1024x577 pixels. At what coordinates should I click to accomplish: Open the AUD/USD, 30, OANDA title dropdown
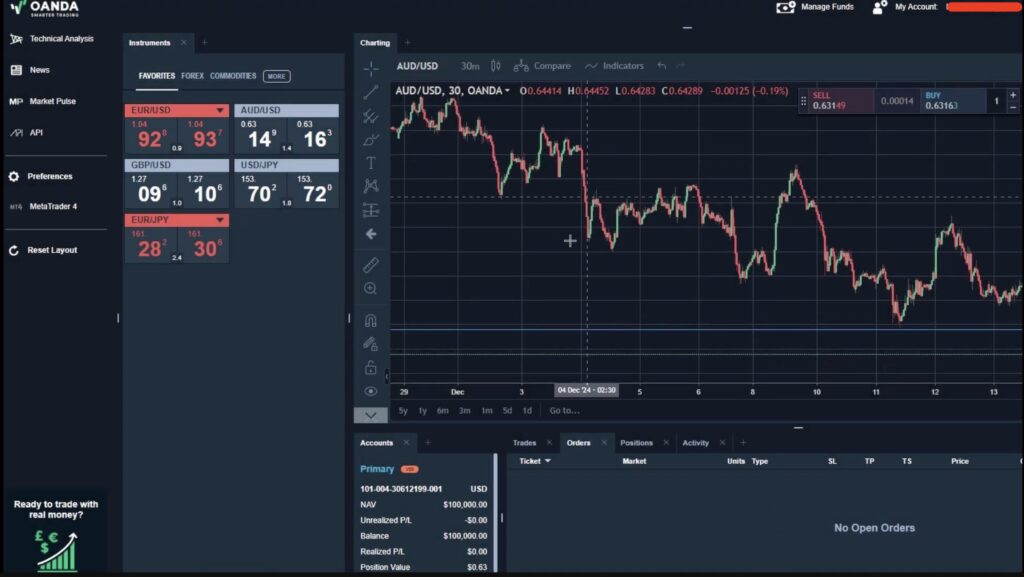tap(453, 91)
